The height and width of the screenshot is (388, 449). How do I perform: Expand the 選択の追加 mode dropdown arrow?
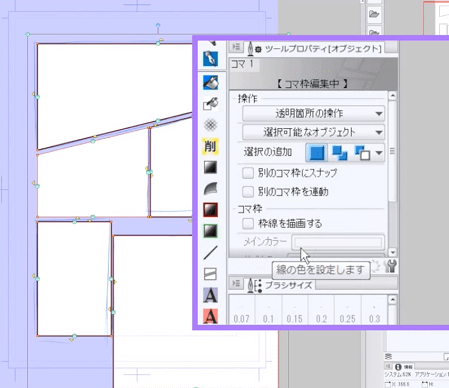coord(379,153)
